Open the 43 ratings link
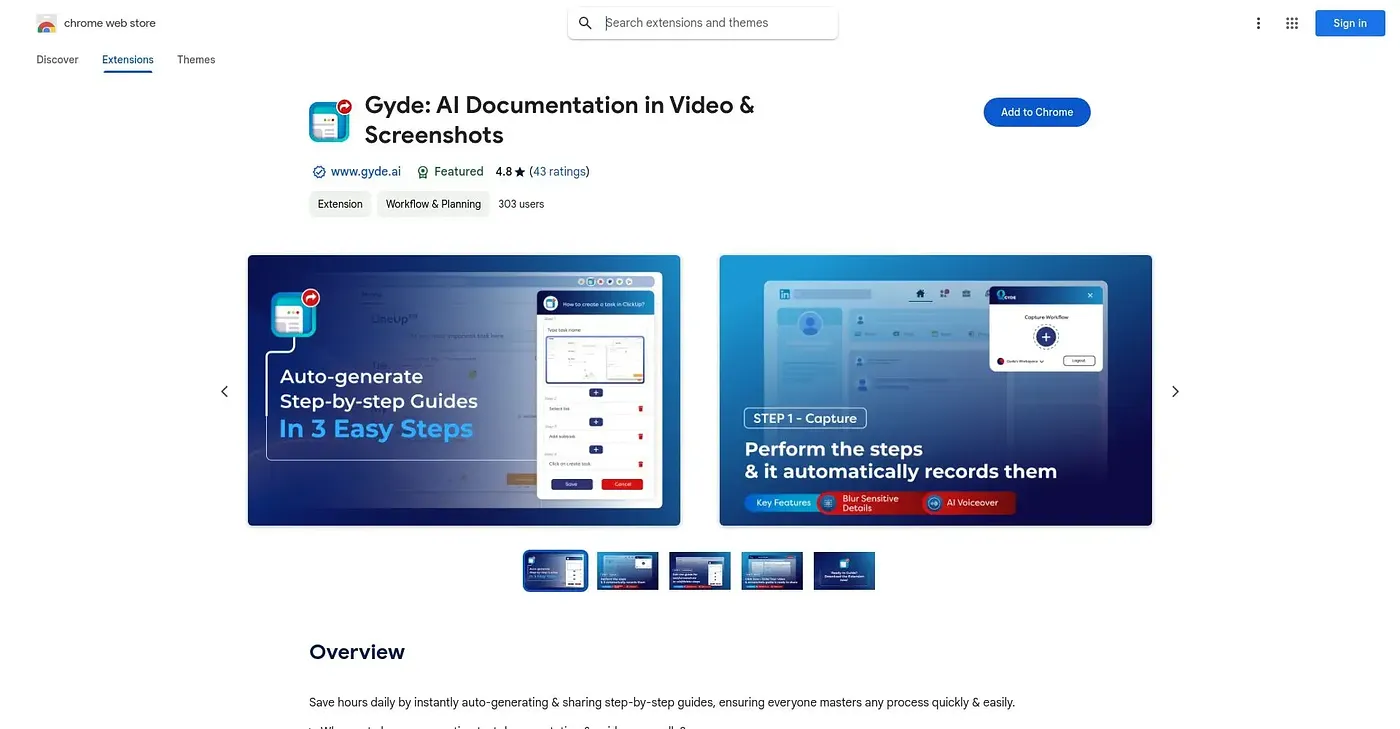The height and width of the screenshot is (729, 1400). click(x=560, y=172)
